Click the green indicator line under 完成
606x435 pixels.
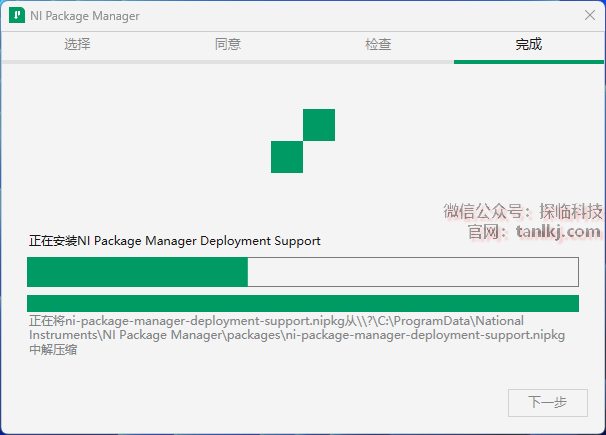[529, 61]
